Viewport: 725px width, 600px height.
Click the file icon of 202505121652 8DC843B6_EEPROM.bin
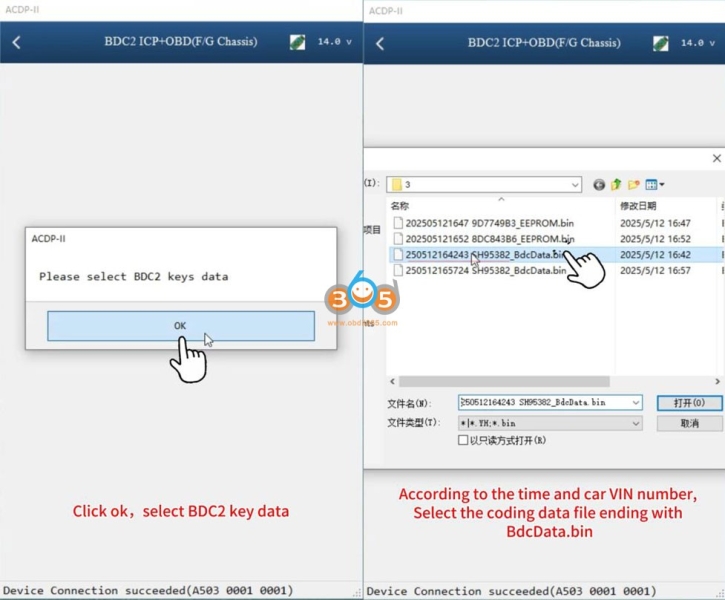(398, 239)
